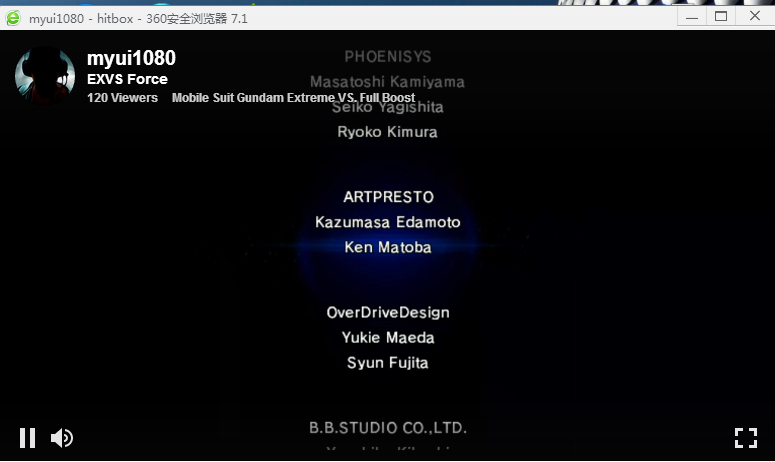Click the 360 browser logo icon in the title bar
The image size is (775, 462).
13,18
